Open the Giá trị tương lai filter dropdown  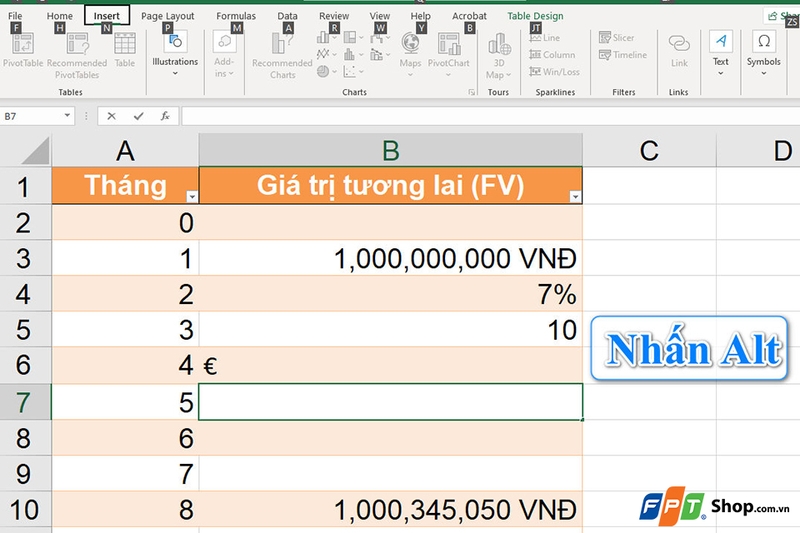(576, 196)
